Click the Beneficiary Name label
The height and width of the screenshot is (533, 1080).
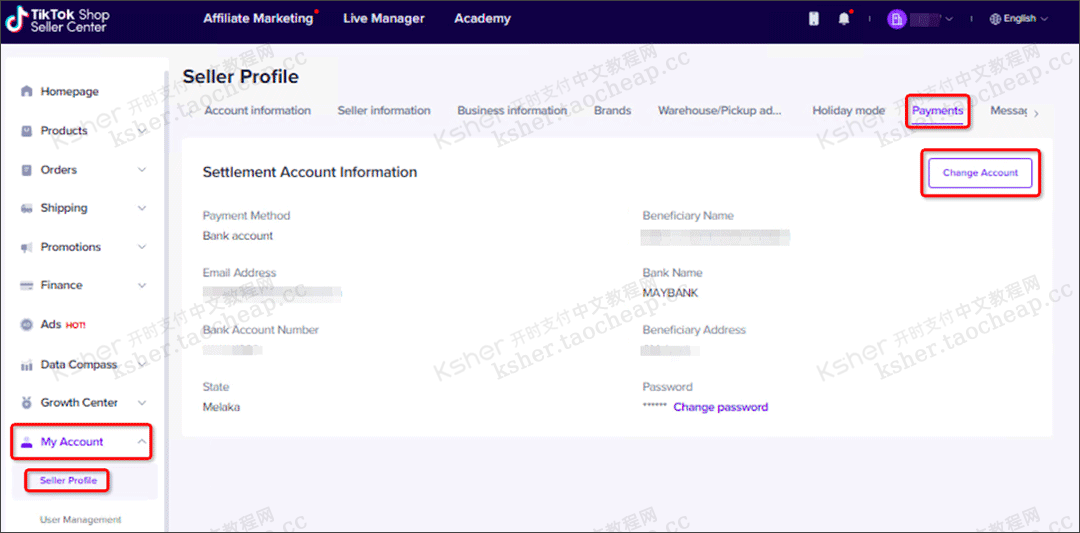tap(688, 216)
